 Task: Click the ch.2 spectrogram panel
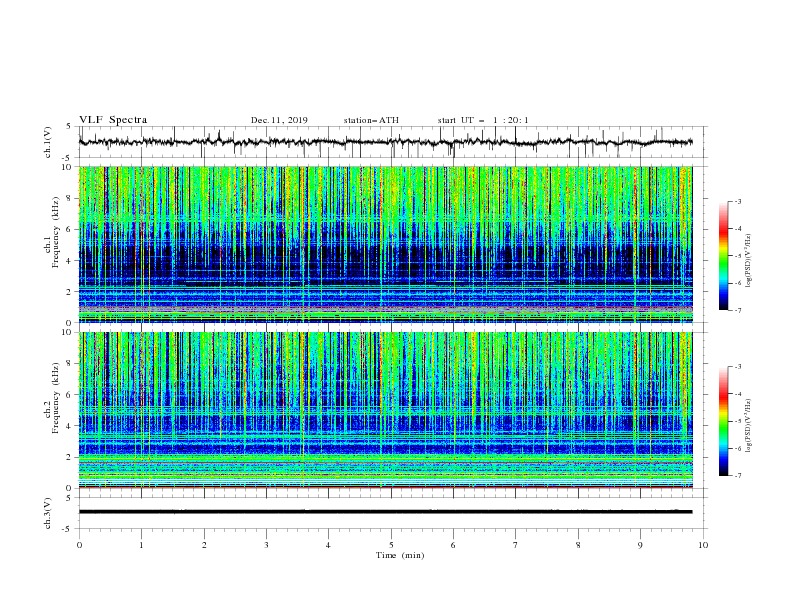[x=385, y=410]
